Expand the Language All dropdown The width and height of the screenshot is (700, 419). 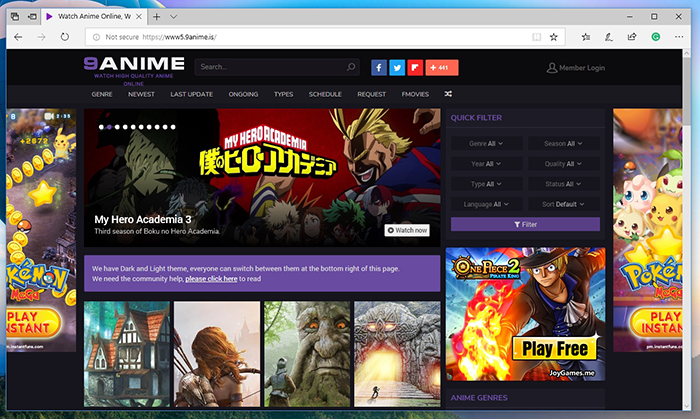point(486,204)
